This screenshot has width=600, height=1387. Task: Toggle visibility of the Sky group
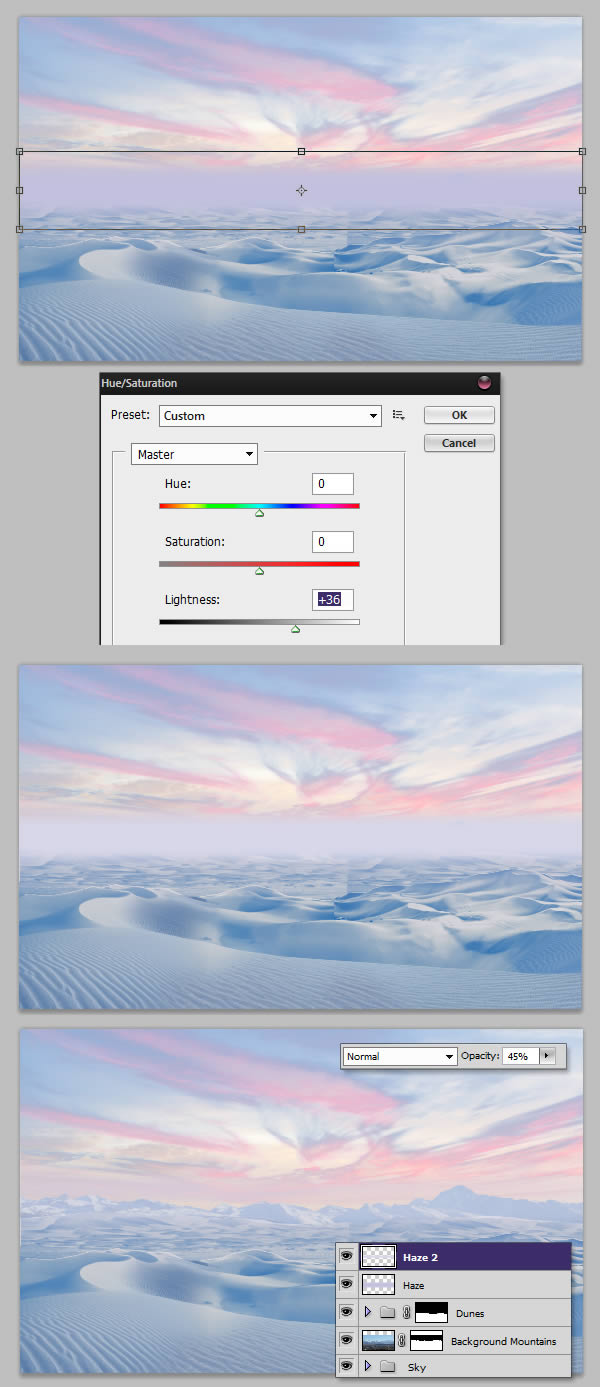point(347,1367)
